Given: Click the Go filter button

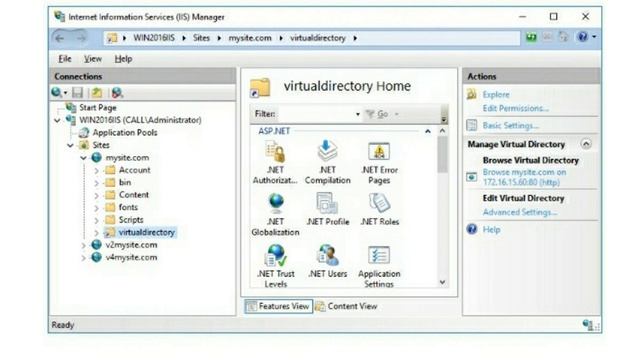Looking at the screenshot, I should (x=378, y=114).
